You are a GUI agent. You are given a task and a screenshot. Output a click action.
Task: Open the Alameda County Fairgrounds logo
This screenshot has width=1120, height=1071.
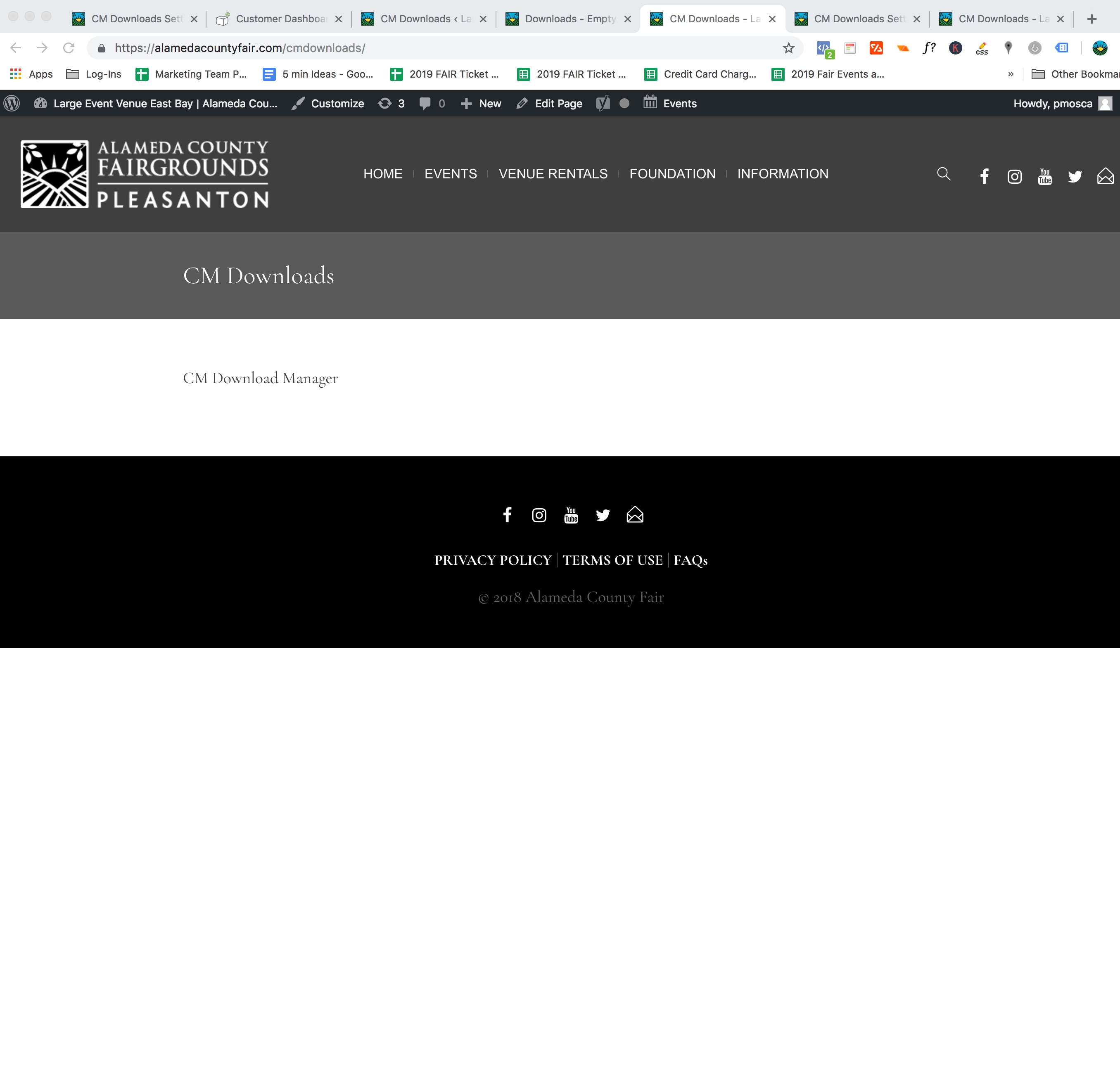145,174
